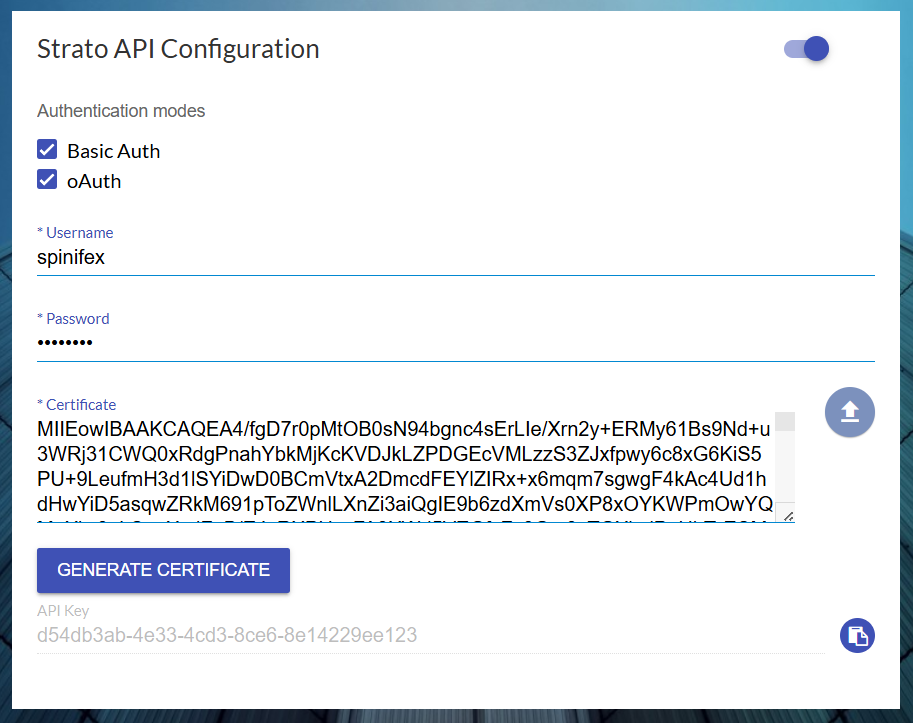
Task: Click the Basic Auth label text
Action: (113, 151)
